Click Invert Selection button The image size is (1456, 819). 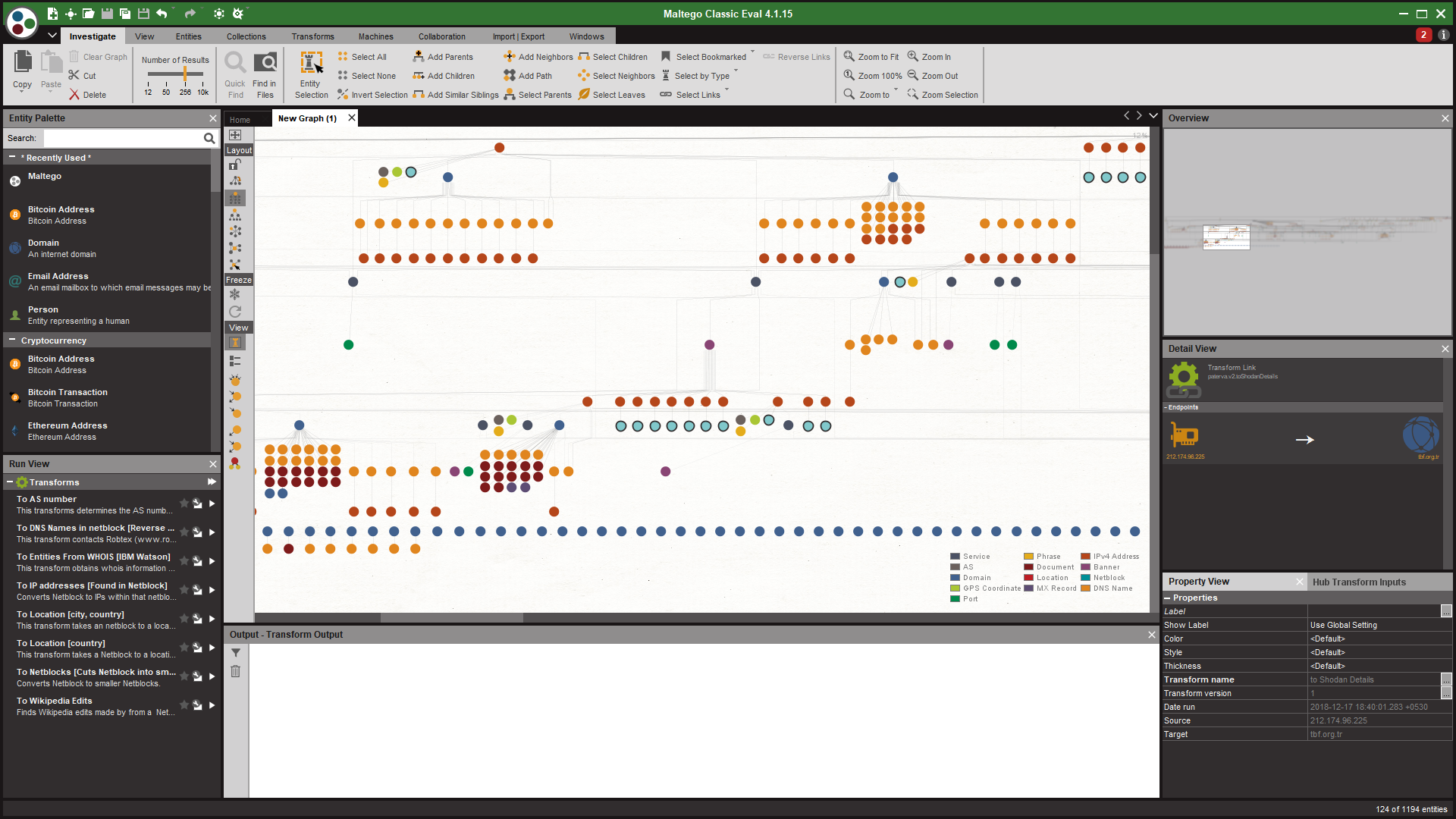[x=372, y=94]
